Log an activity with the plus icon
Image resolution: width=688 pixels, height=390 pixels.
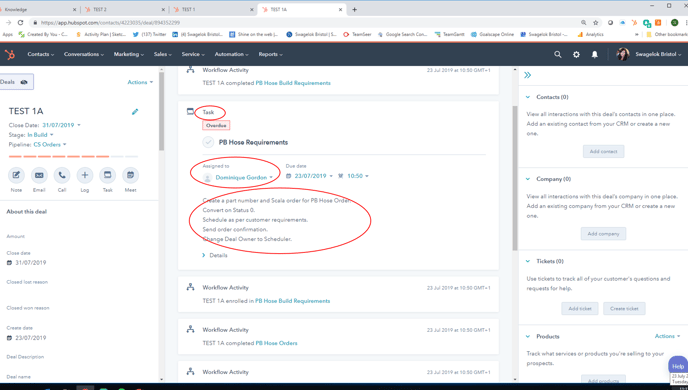[85, 175]
